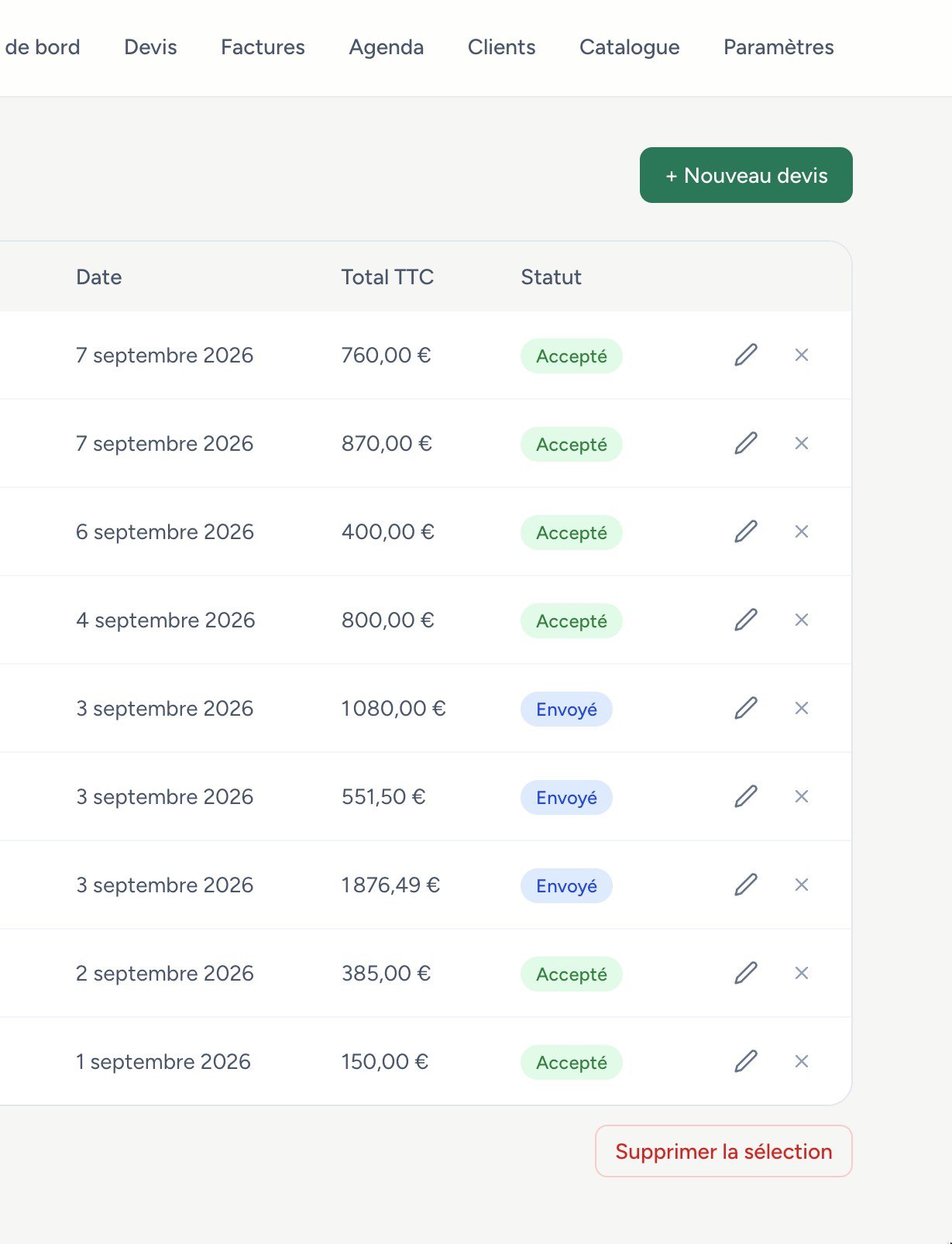The image size is (952, 1244).
Task: Open the Devis tab
Action: click(x=150, y=47)
